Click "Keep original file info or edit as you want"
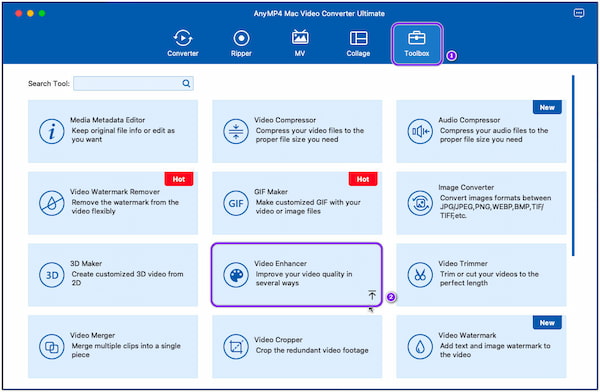The height and width of the screenshot is (392, 600). point(123,135)
